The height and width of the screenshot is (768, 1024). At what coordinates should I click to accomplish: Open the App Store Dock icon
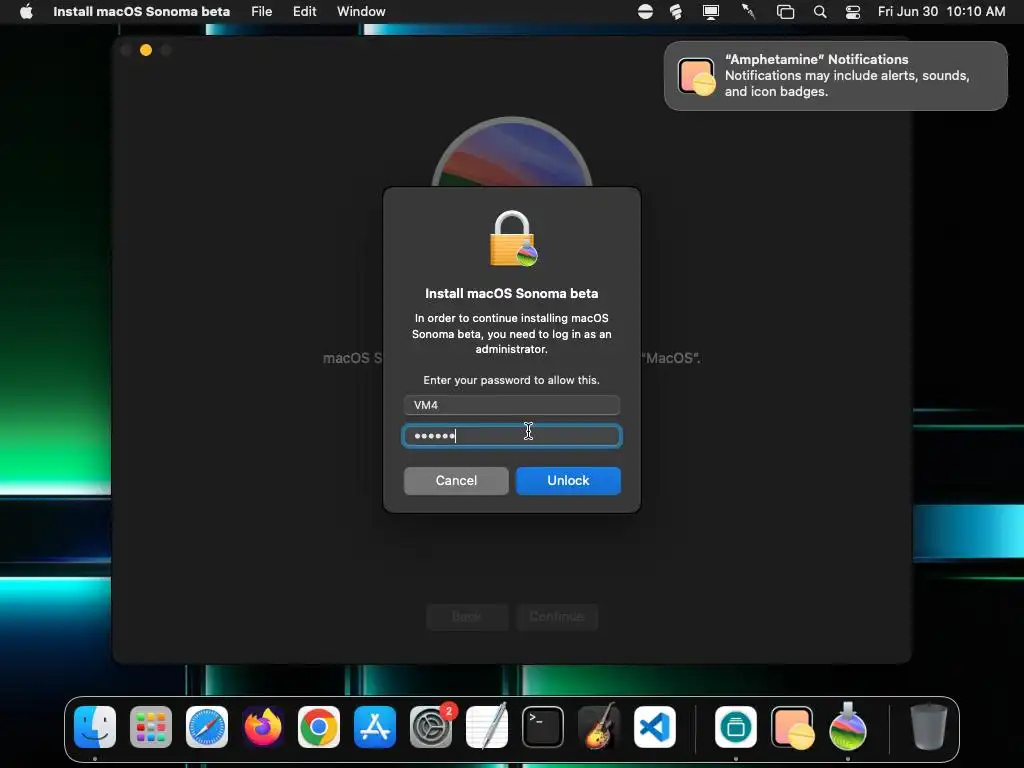(375, 727)
